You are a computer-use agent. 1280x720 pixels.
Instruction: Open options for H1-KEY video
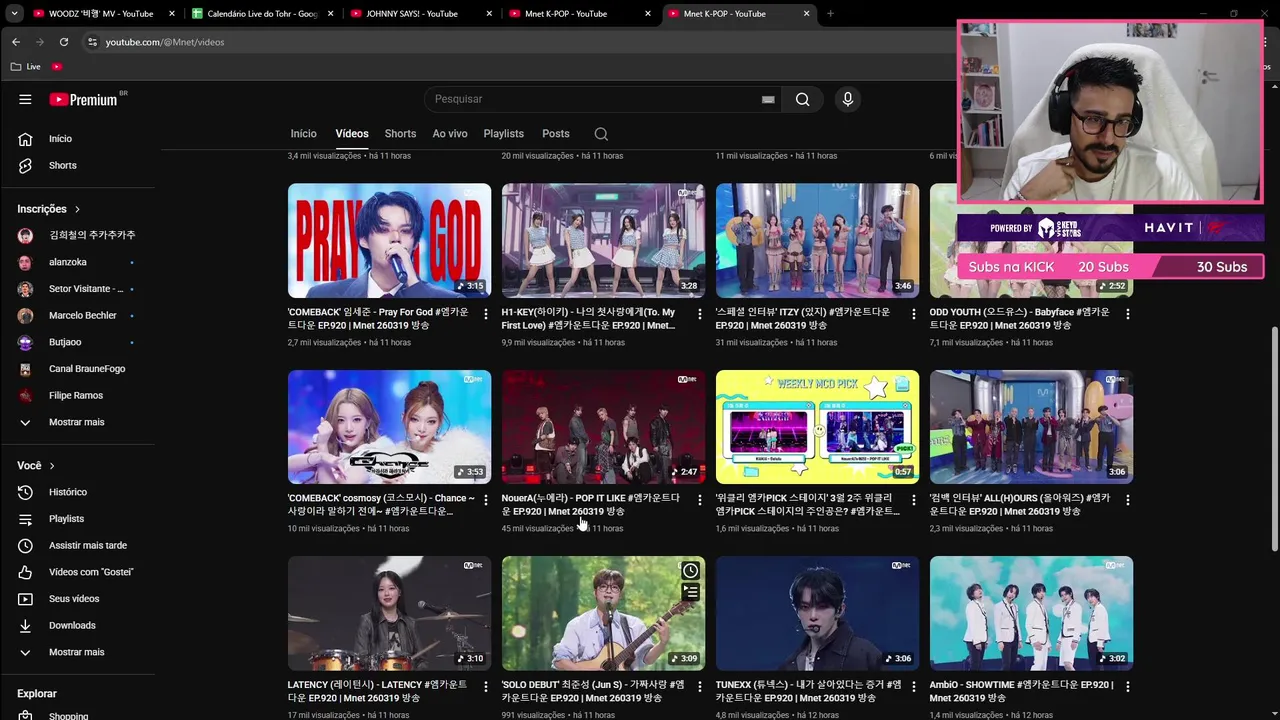700,313
